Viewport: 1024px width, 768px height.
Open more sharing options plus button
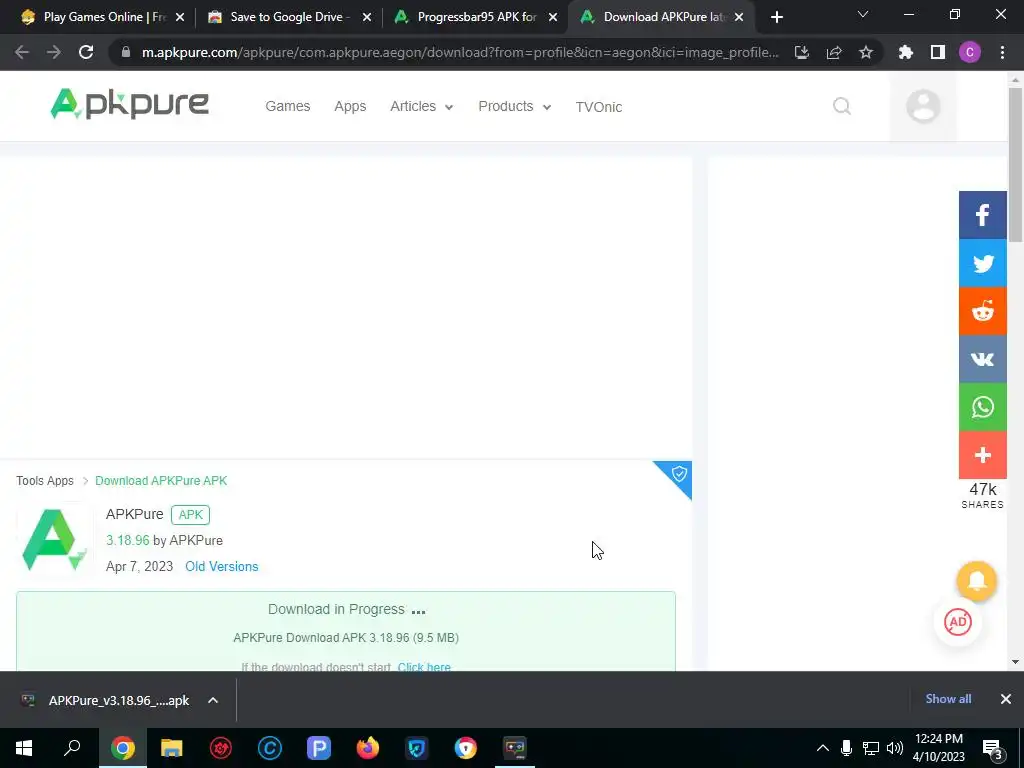click(982, 455)
